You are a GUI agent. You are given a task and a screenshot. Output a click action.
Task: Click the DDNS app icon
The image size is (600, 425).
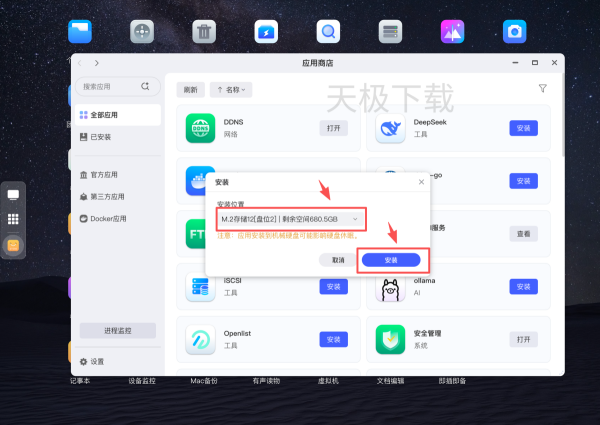[202, 128]
